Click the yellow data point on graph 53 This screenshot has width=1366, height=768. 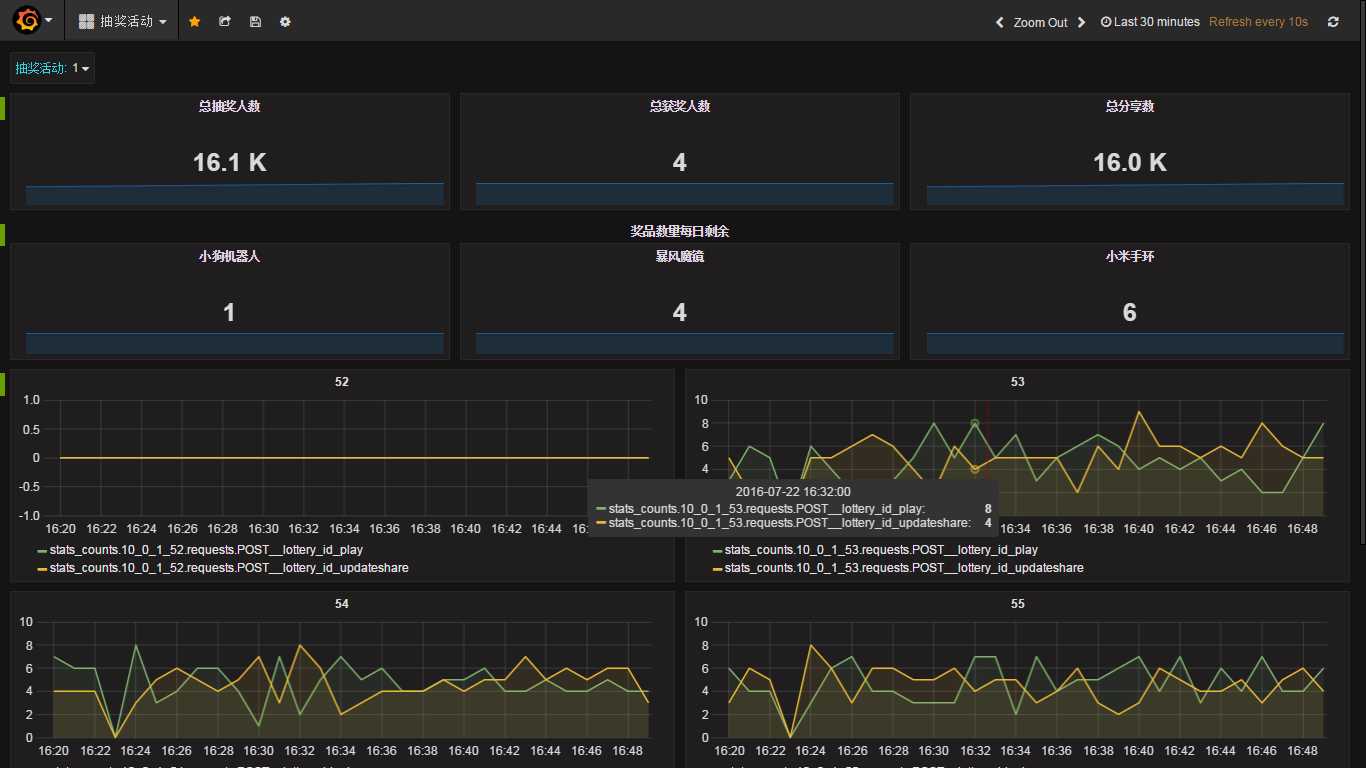coord(975,469)
